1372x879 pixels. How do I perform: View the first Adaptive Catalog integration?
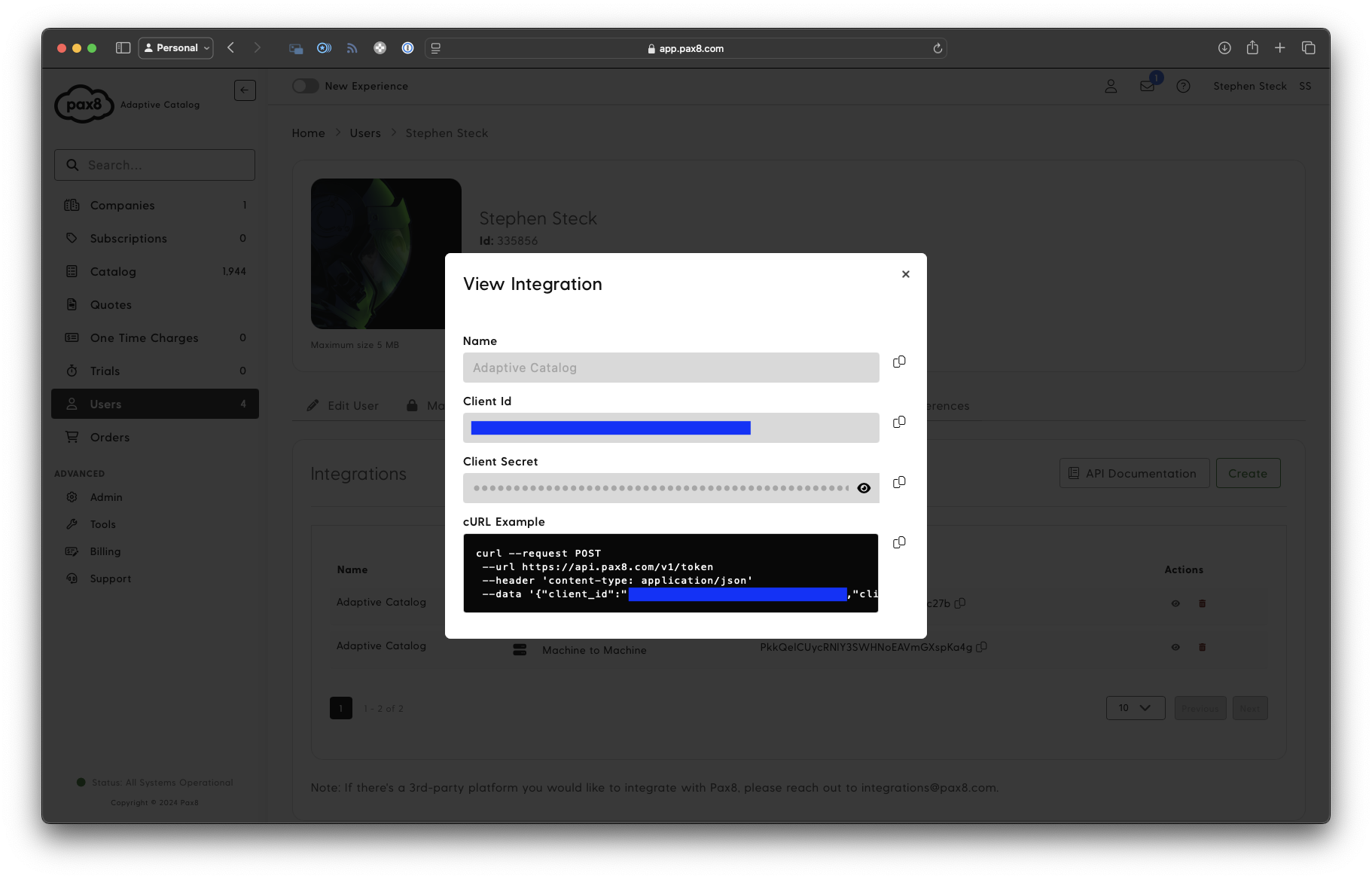[x=1175, y=603]
